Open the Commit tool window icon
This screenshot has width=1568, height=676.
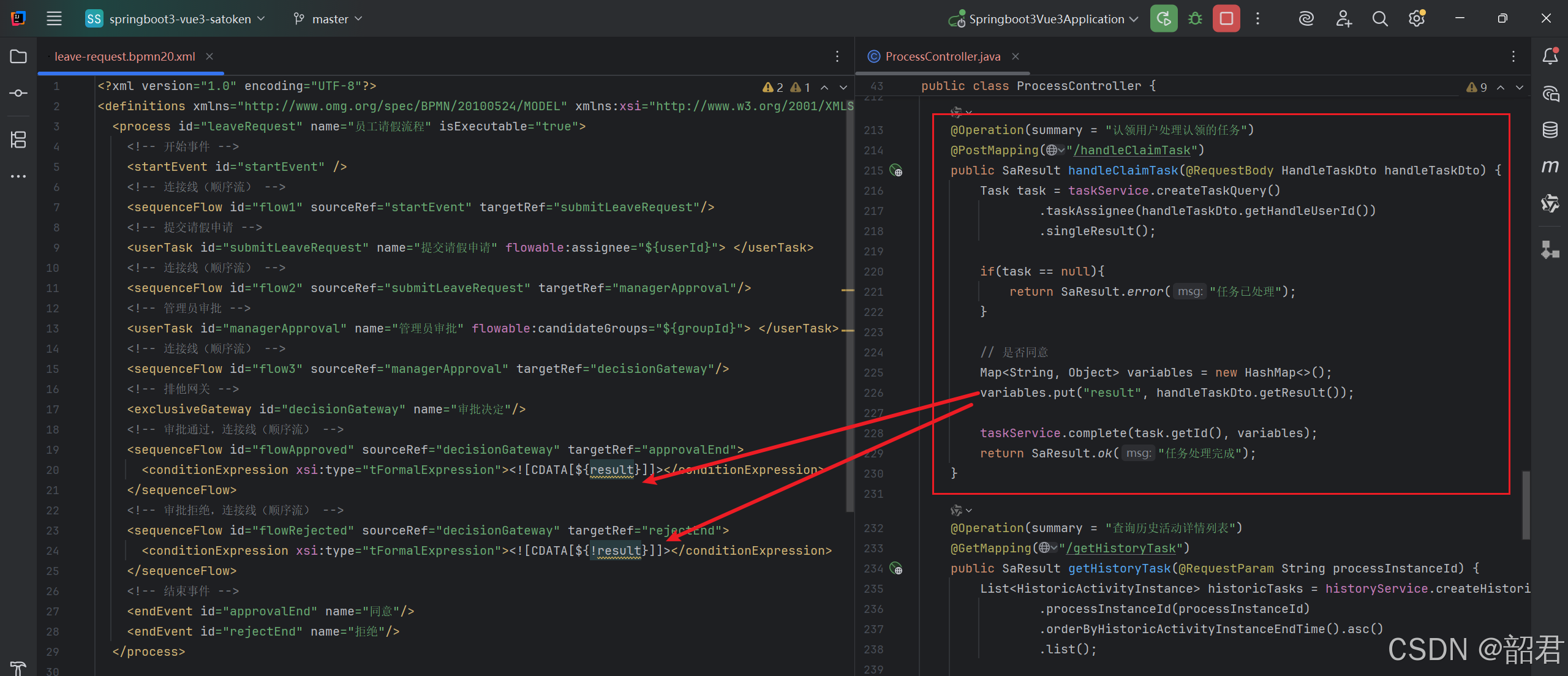point(18,93)
